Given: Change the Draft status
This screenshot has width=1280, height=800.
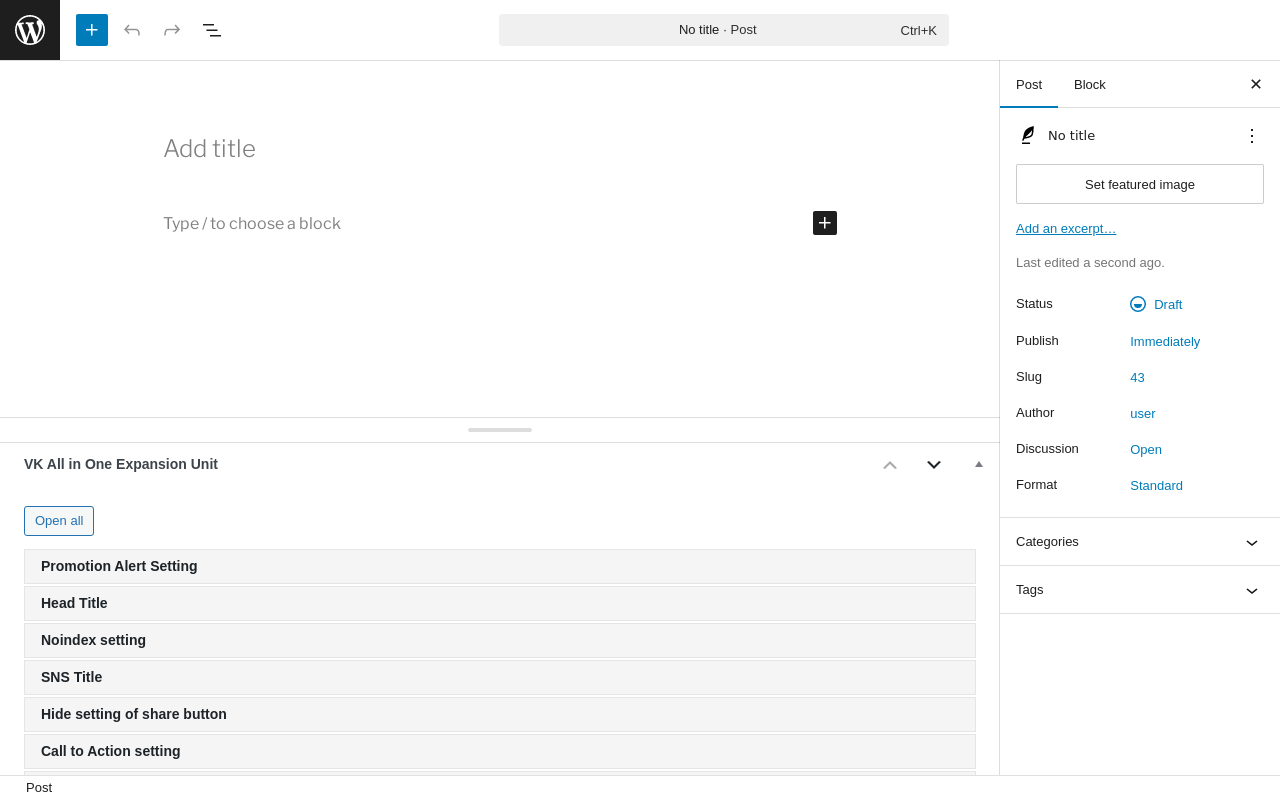Looking at the screenshot, I should tap(1156, 304).
